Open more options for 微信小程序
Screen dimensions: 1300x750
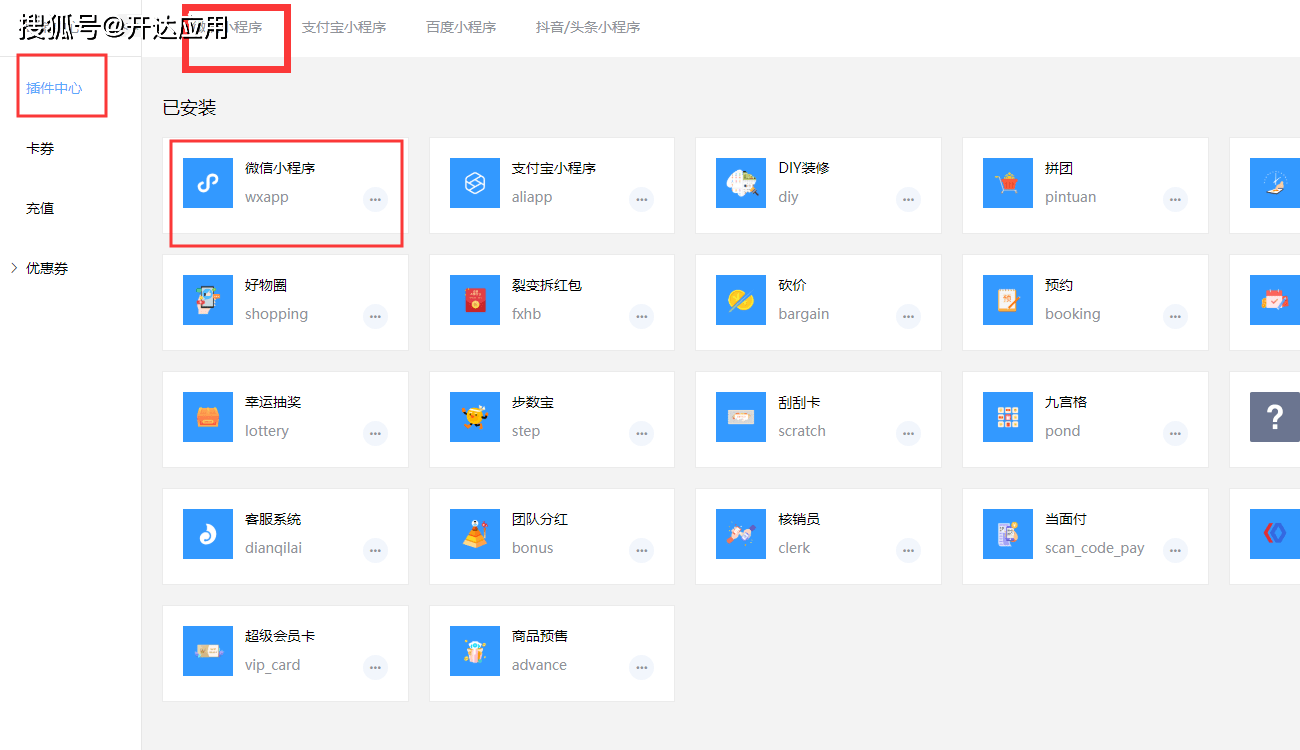point(375,199)
